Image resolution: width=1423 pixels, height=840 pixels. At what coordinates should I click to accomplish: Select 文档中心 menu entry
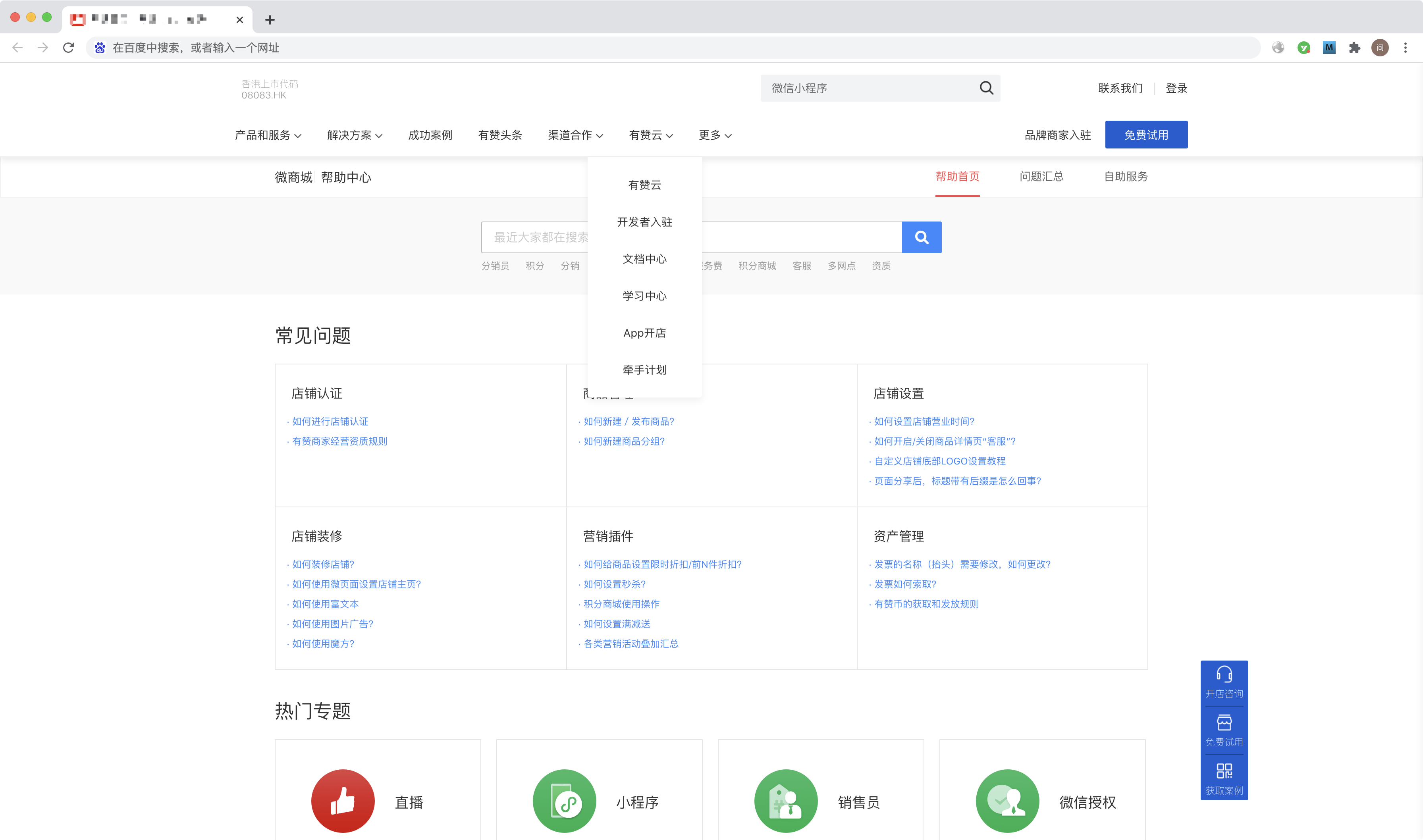point(645,259)
